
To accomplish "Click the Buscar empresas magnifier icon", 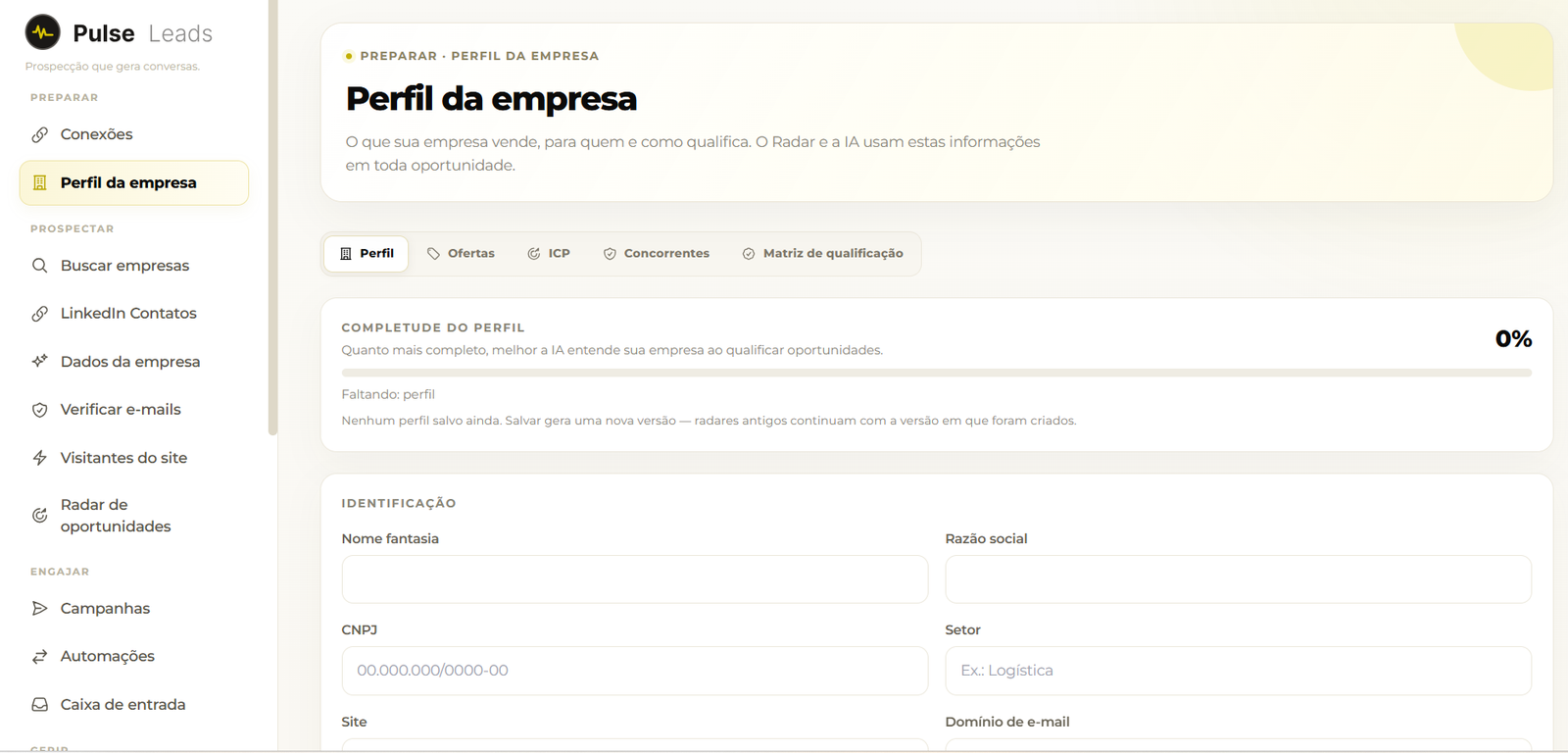I will coord(40,266).
